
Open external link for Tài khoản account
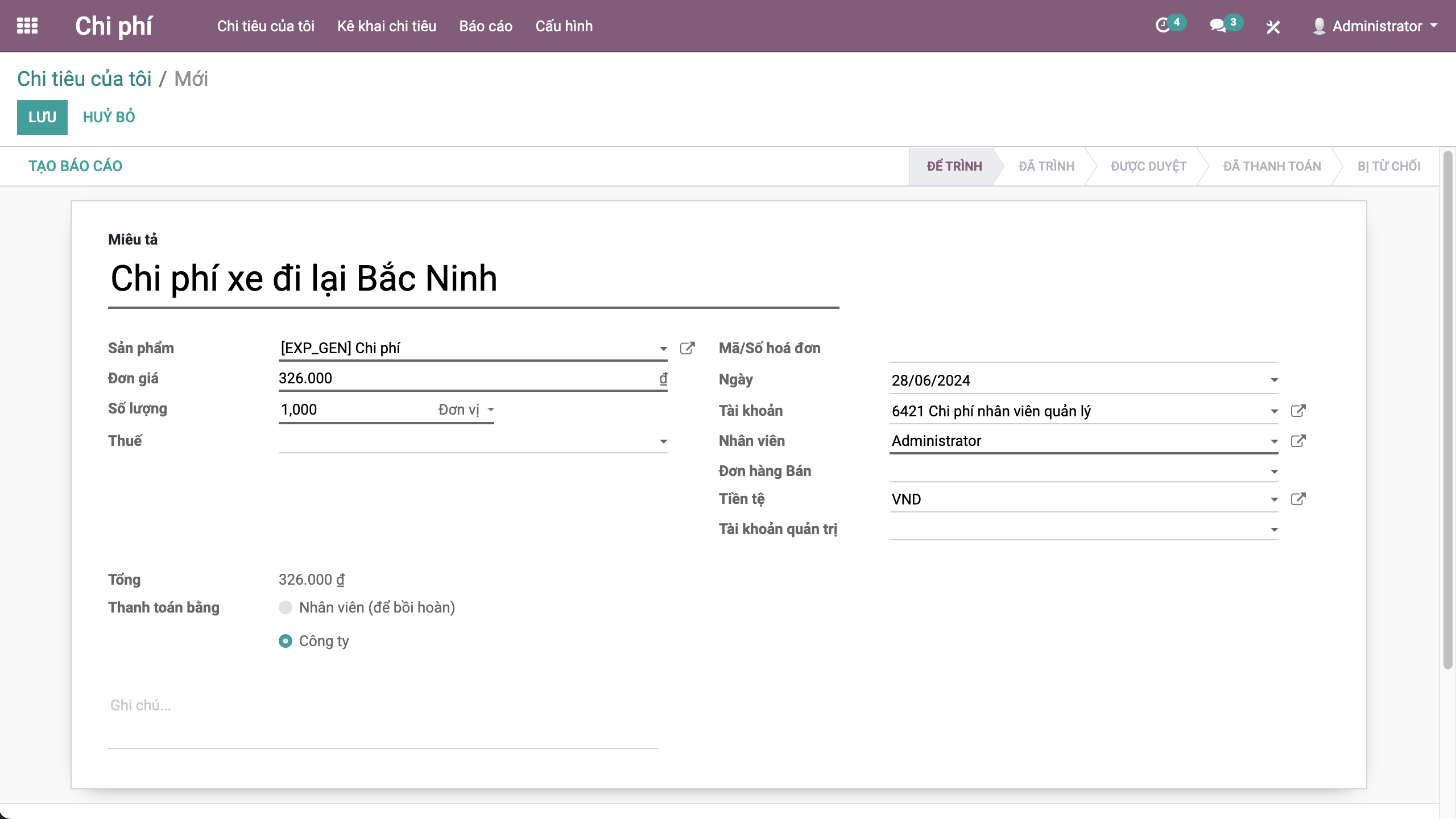click(x=1298, y=411)
